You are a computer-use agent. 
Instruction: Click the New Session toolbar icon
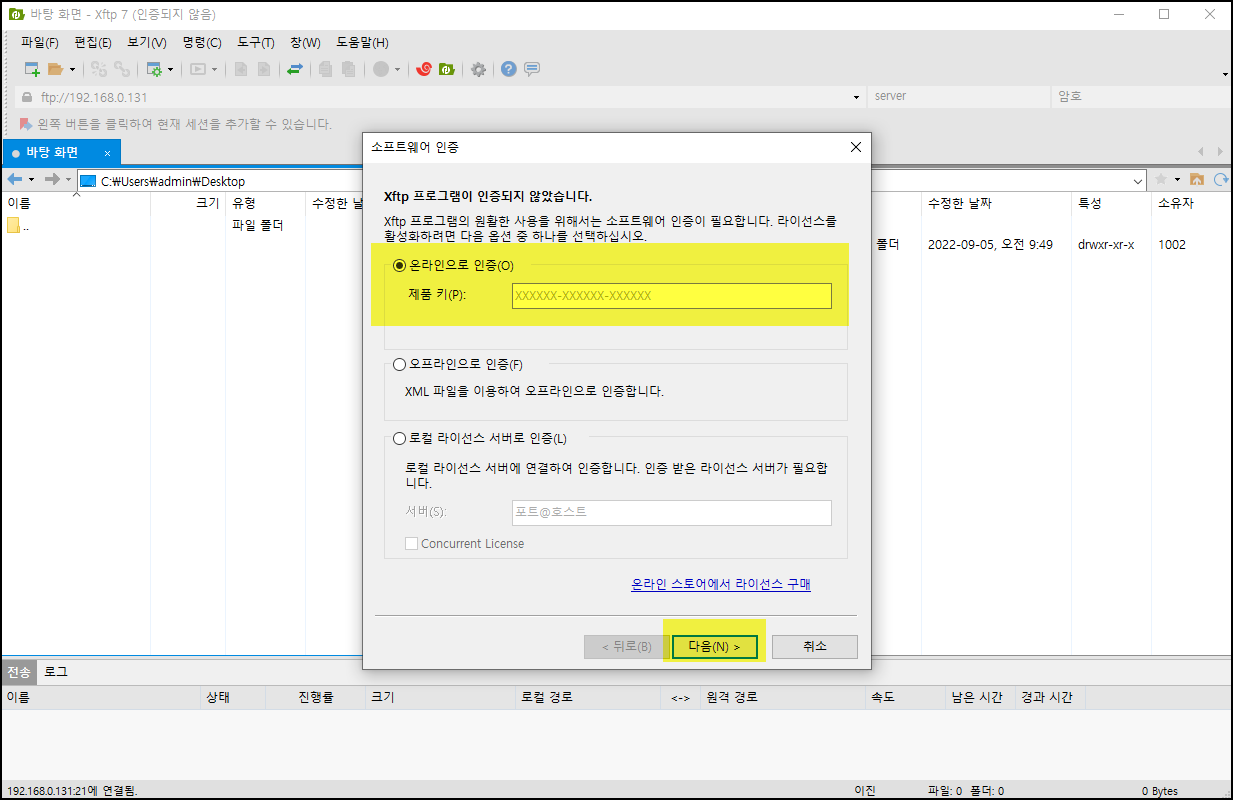click(x=32, y=69)
